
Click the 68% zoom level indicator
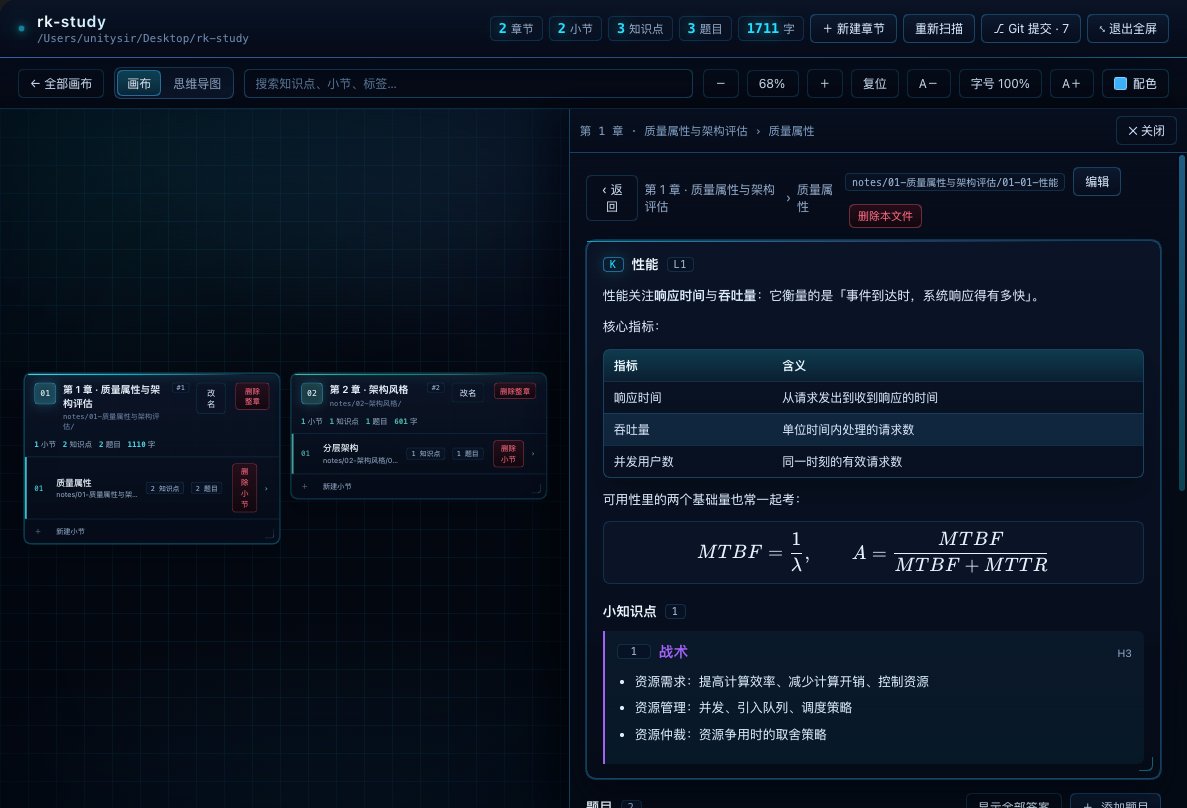tap(771, 83)
